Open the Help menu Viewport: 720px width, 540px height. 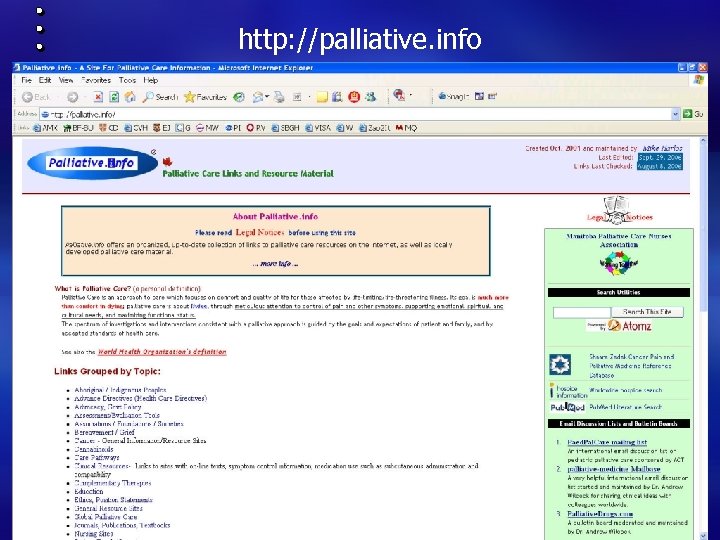tap(151, 80)
